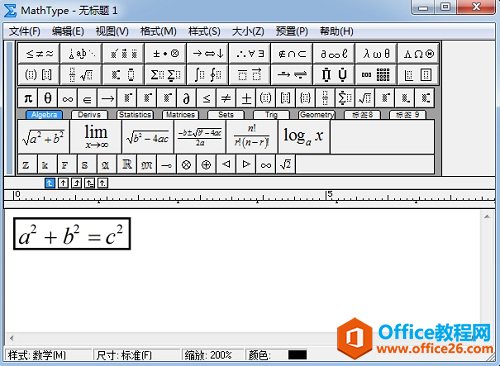Screen dimensions: 500x366
Task: Open the 样式(S) menu
Action: click(x=204, y=31)
